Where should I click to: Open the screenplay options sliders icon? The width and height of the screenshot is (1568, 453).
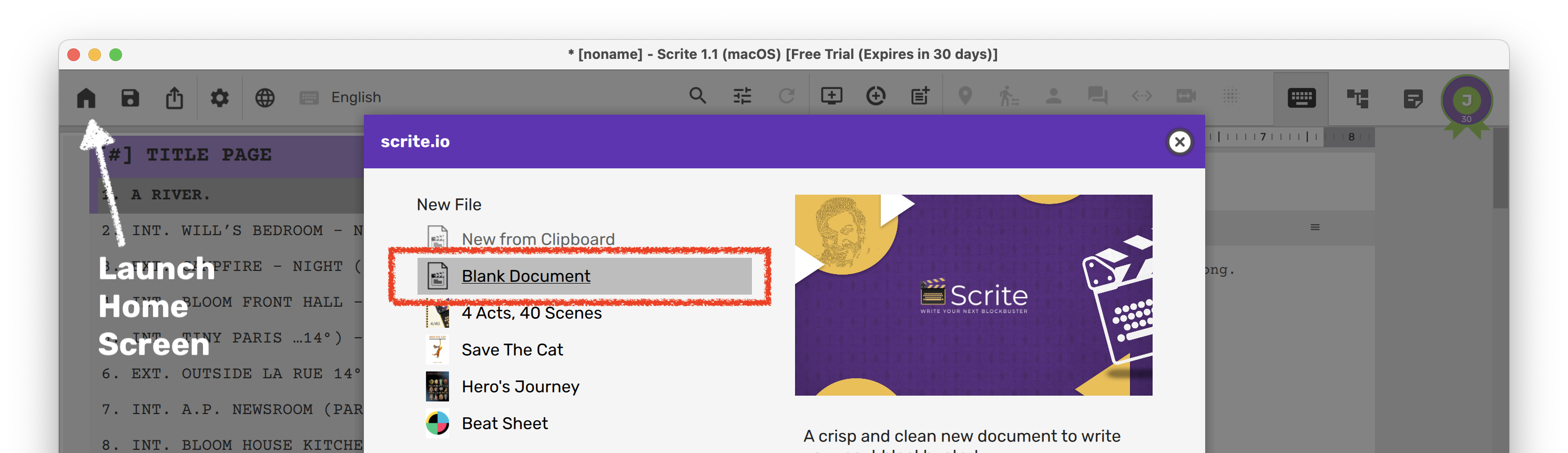(742, 96)
